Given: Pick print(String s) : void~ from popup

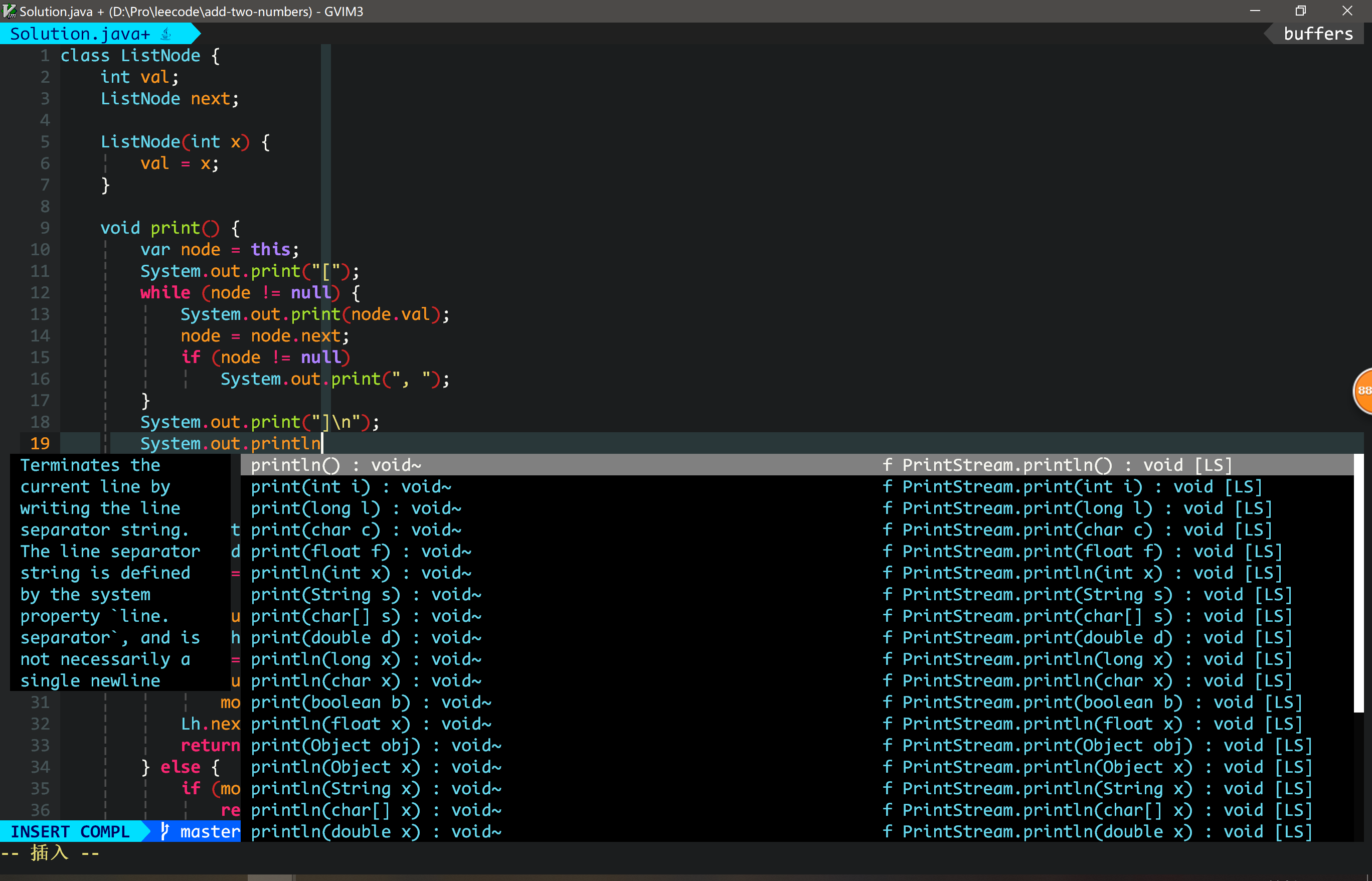Looking at the screenshot, I should pos(797,594).
